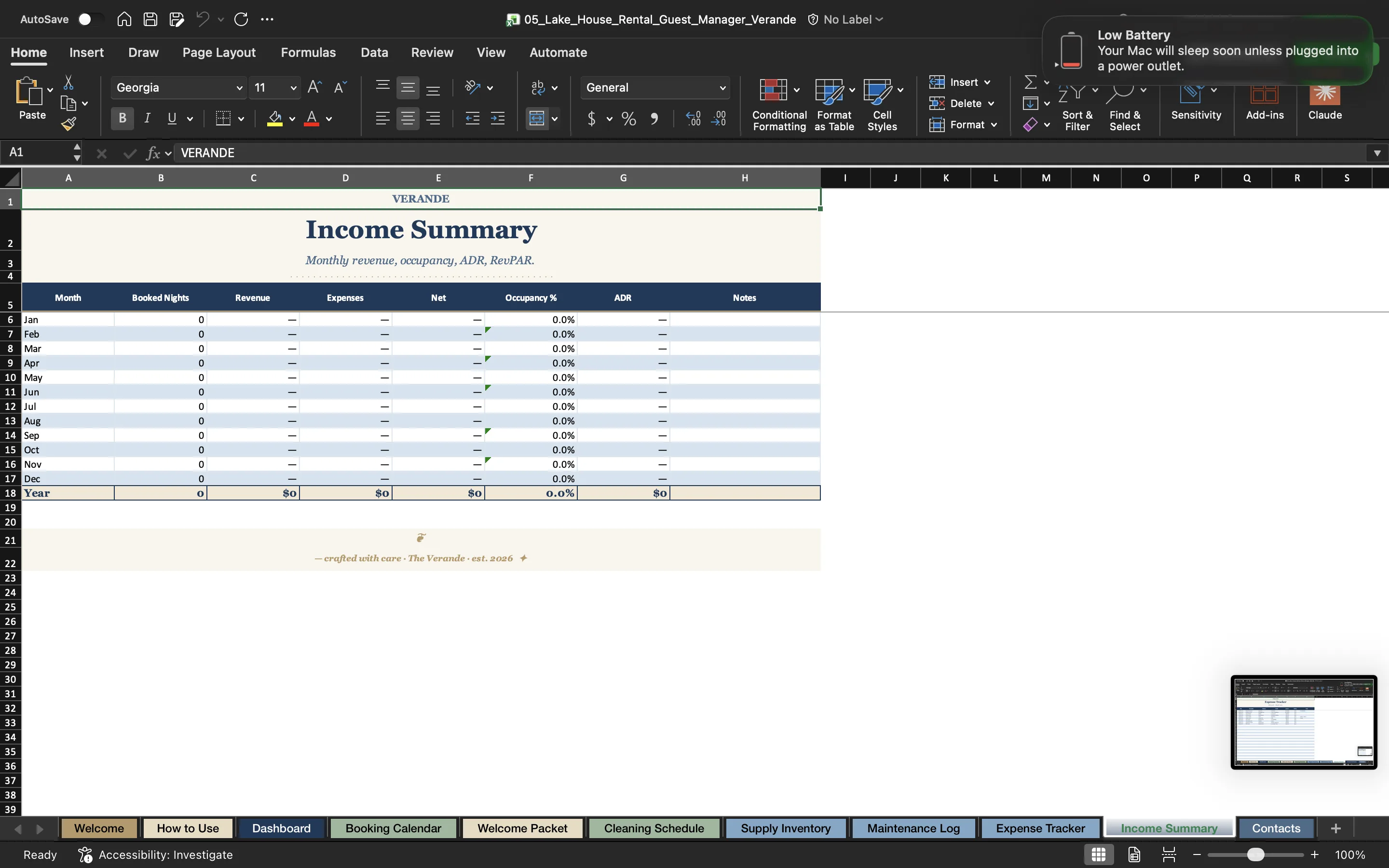Increase font size with larger A icon
Screen dimensions: 1389x868
pos(314,87)
